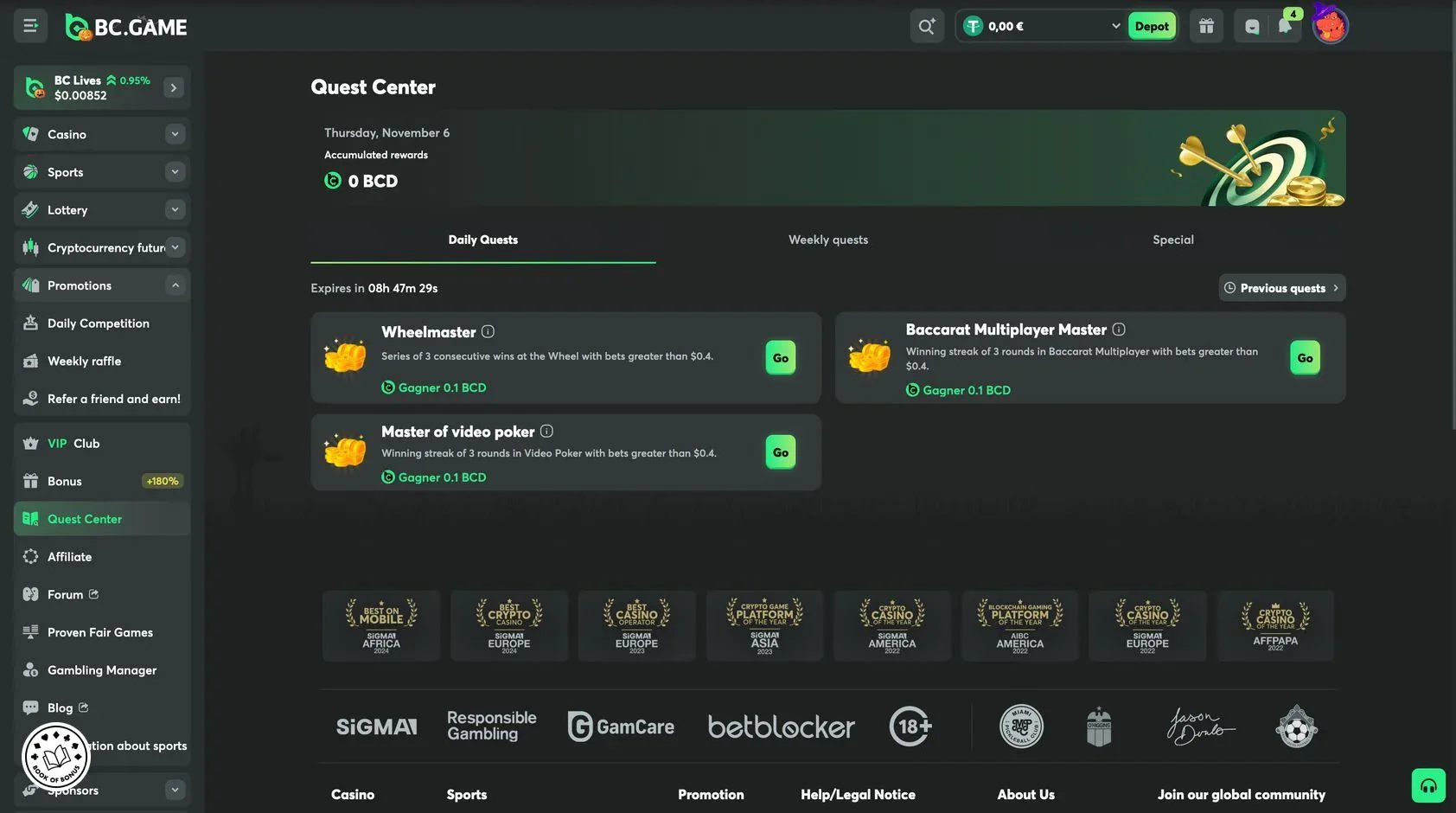1456x813 pixels.
Task: Open Proven Fair Games page
Action: pos(102,632)
